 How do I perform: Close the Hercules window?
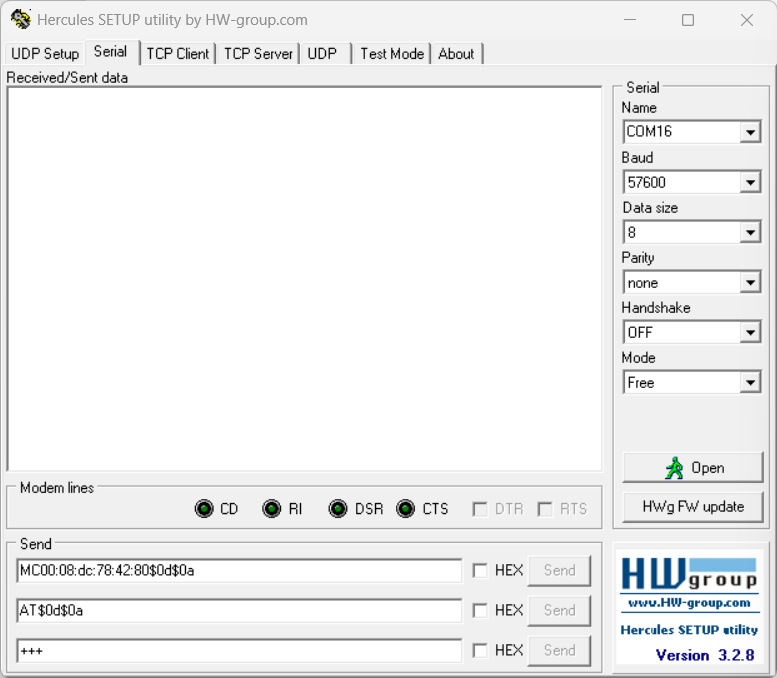(747, 20)
